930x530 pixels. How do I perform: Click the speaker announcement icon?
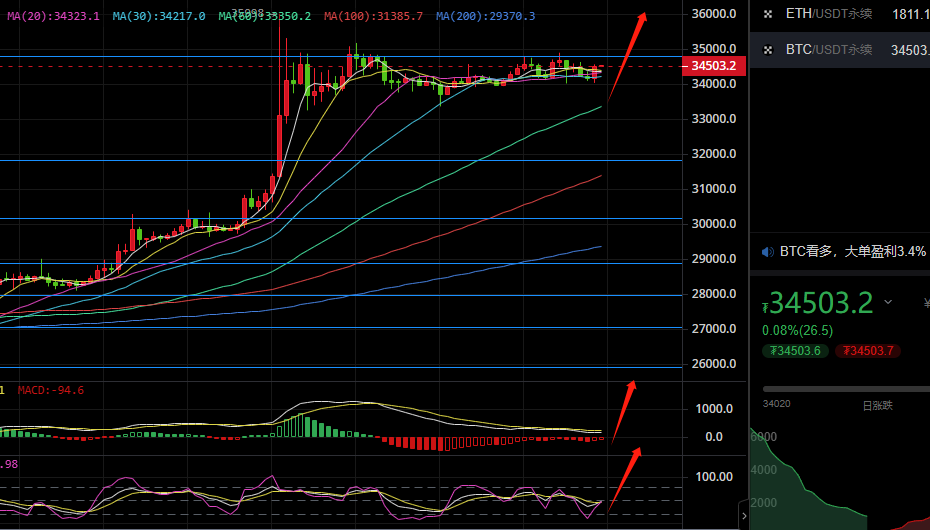(x=767, y=251)
